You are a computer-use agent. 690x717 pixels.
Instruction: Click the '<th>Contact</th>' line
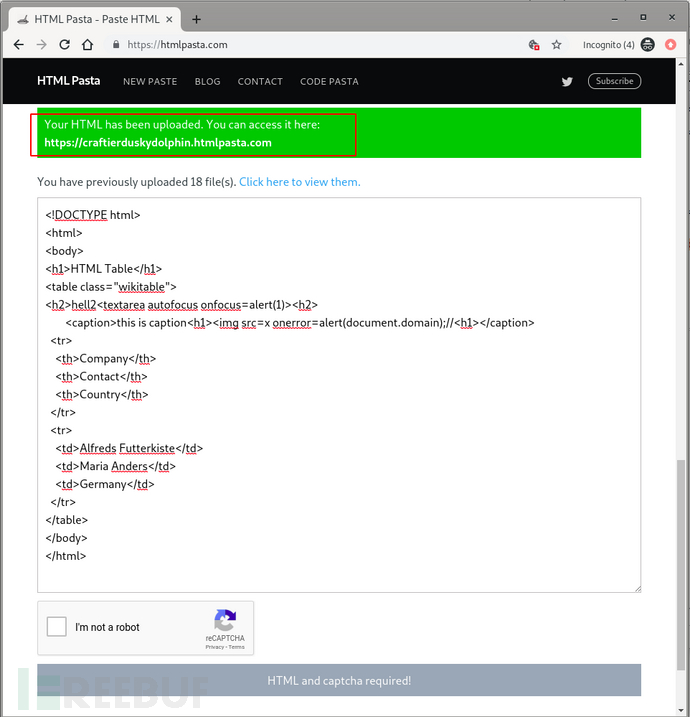click(102, 376)
